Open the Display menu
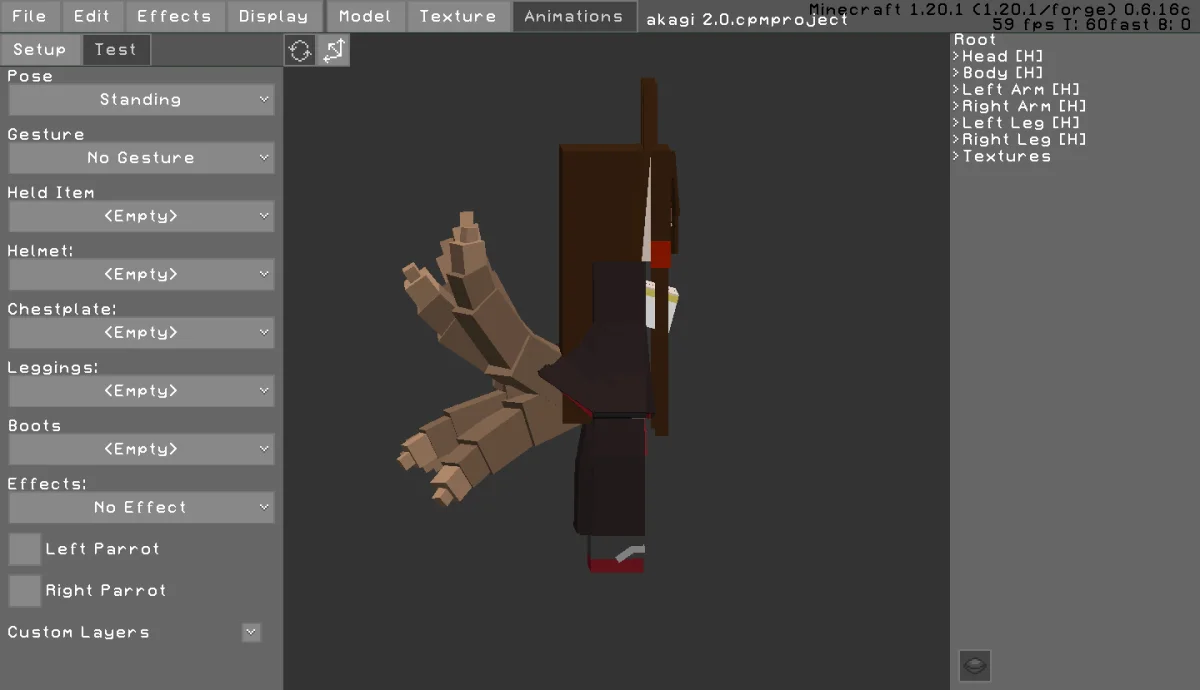The height and width of the screenshot is (690, 1200). [274, 16]
